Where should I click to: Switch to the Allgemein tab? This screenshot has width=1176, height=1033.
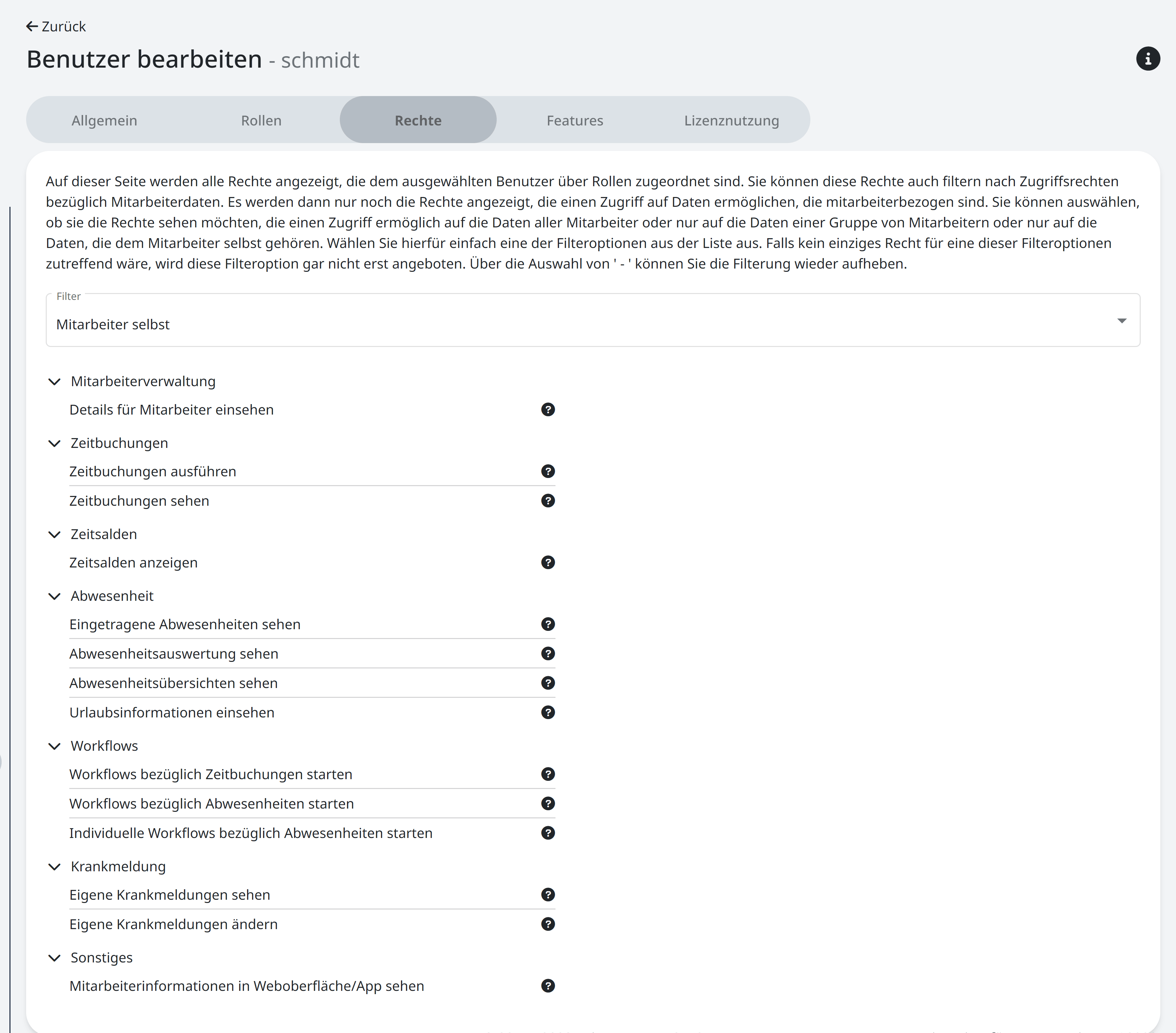click(104, 120)
